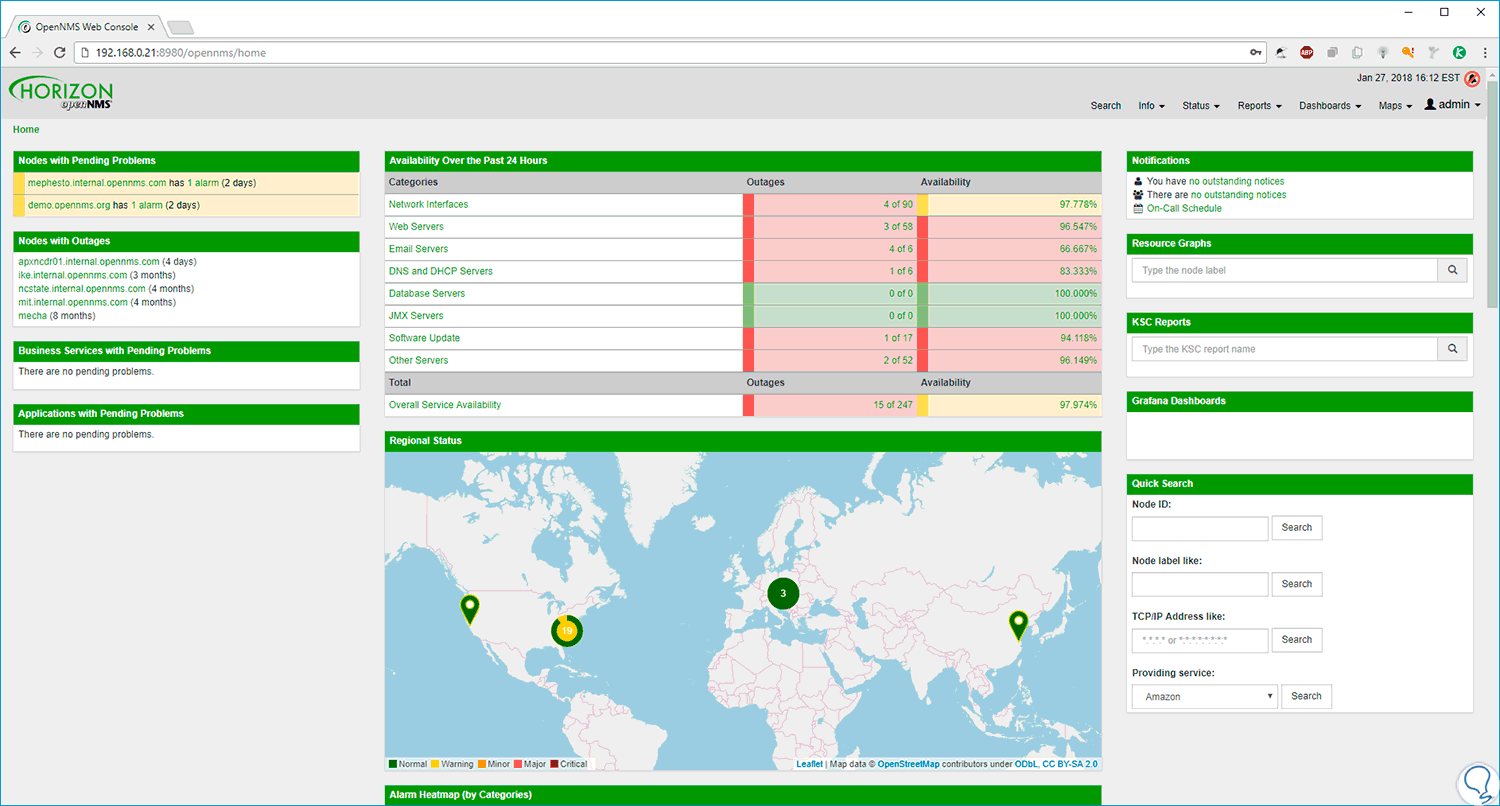Focus the Resource Graphs node label field
This screenshot has height=806, width=1500.
(x=1285, y=270)
